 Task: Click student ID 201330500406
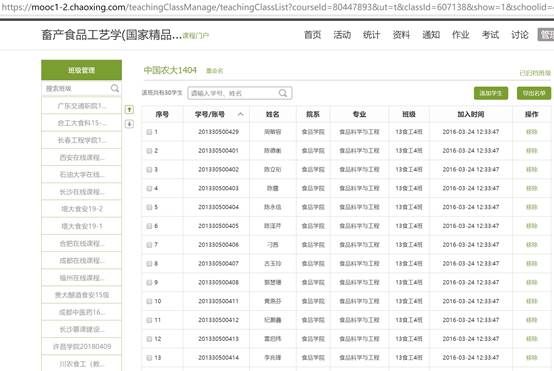coord(218,245)
